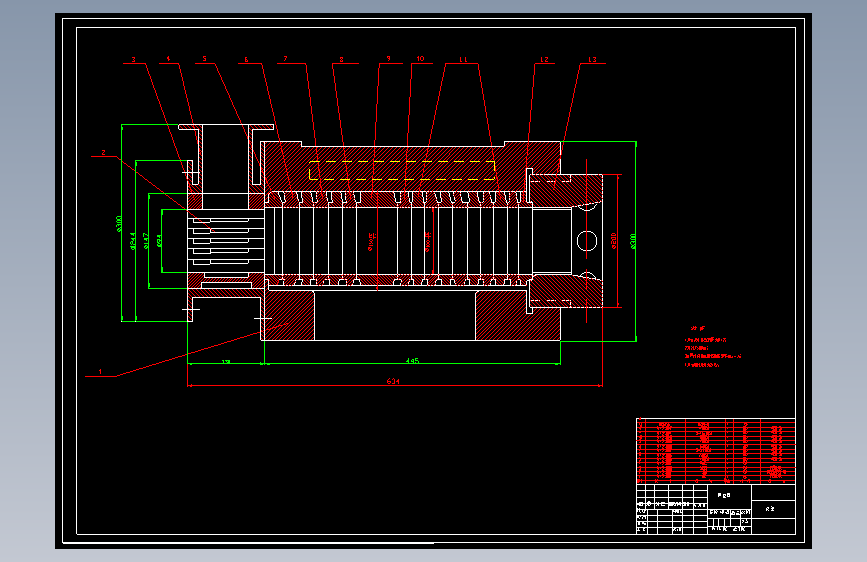
Task: Click part callout number 7
Action: (285, 59)
